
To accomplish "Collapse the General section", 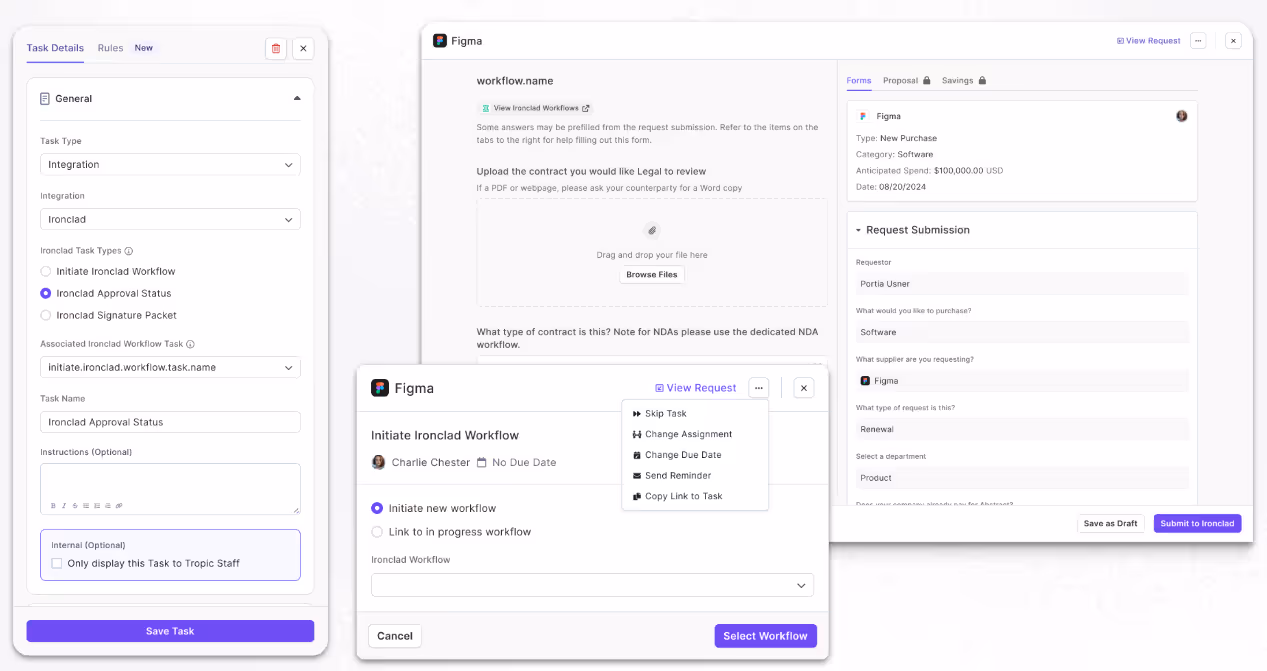I will coord(297,98).
